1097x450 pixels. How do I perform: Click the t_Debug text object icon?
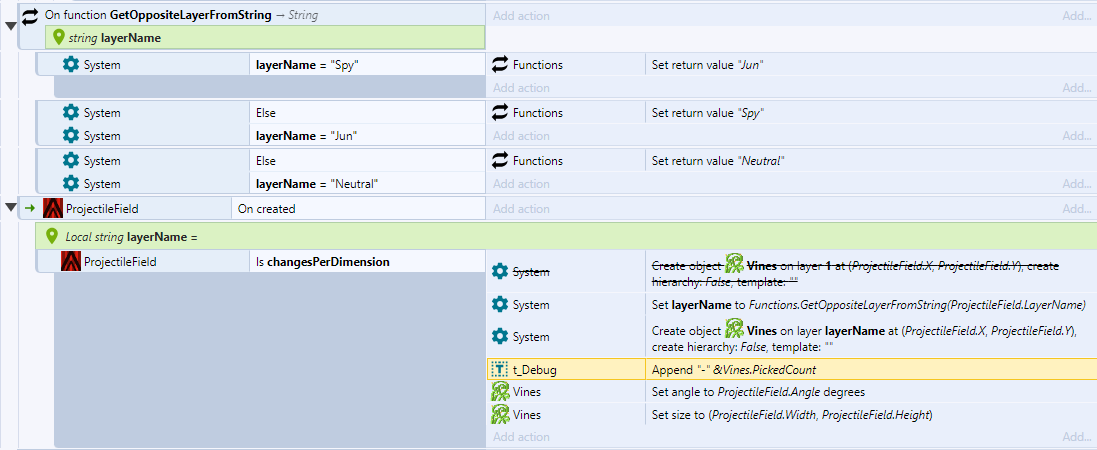[x=500, y=369]
